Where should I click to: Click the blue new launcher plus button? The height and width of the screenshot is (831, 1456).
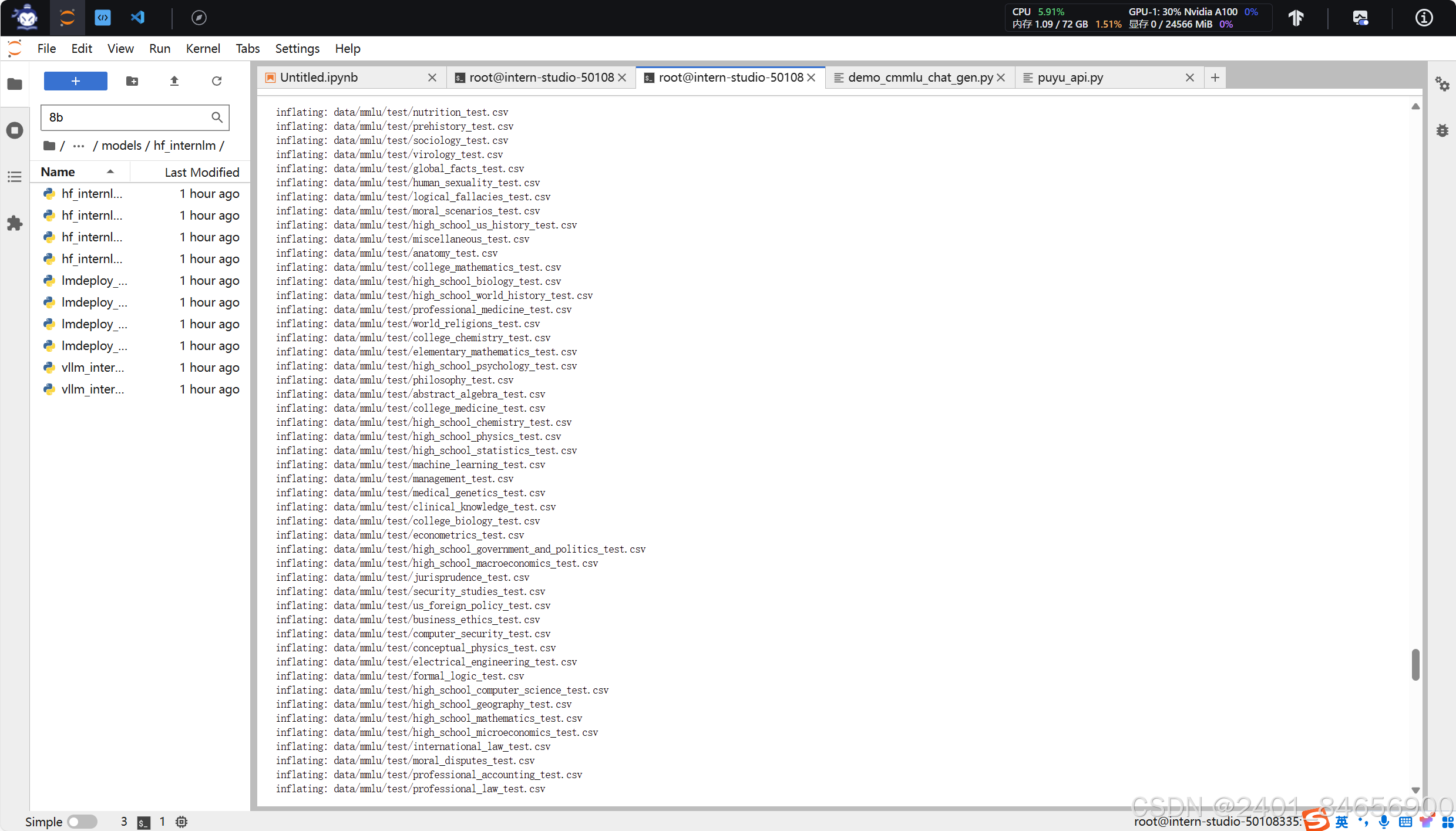tap(75, 81)
